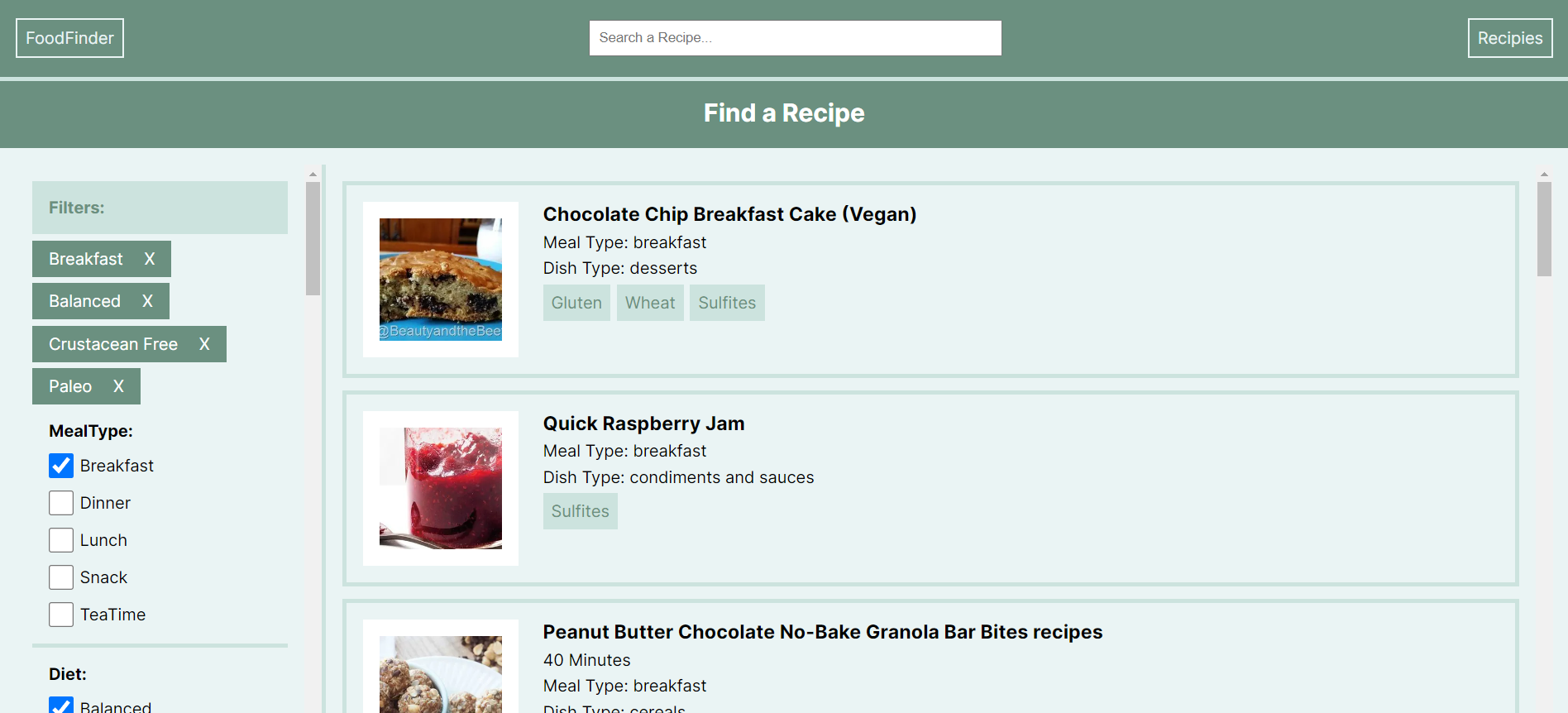Open the FoodFinder home link

(69, 38)
